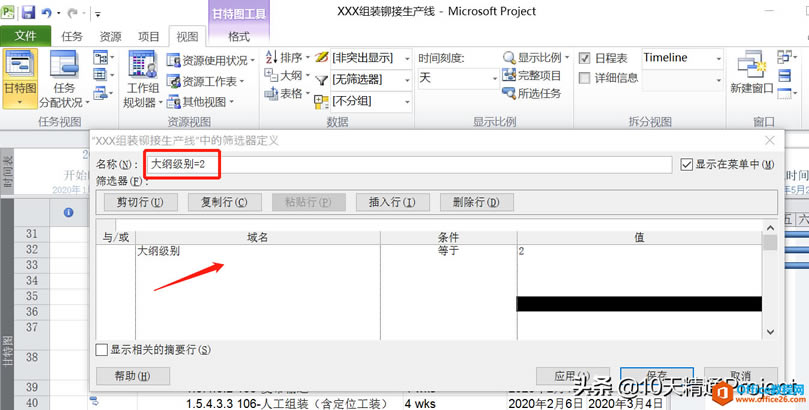Click the filter funnel icon
The width and height of the screenshot is (809, 410).
[321, 80]
